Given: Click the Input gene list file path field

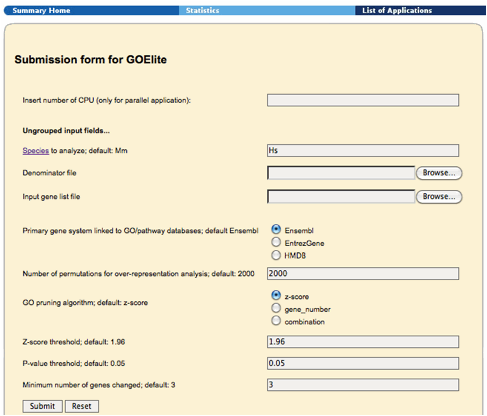Looking at the screenshot, I should [x=341, y=197].
